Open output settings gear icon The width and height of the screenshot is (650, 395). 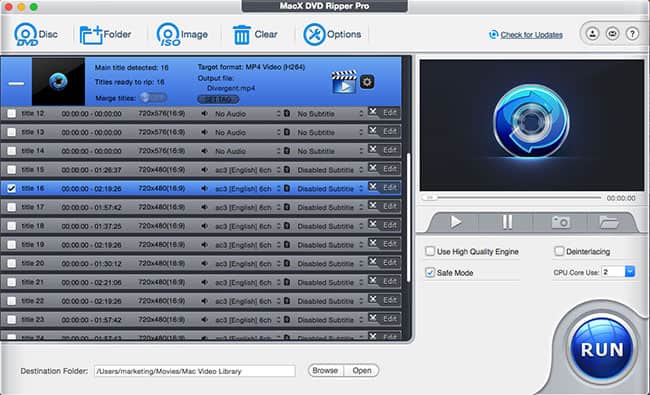[367, 82]
